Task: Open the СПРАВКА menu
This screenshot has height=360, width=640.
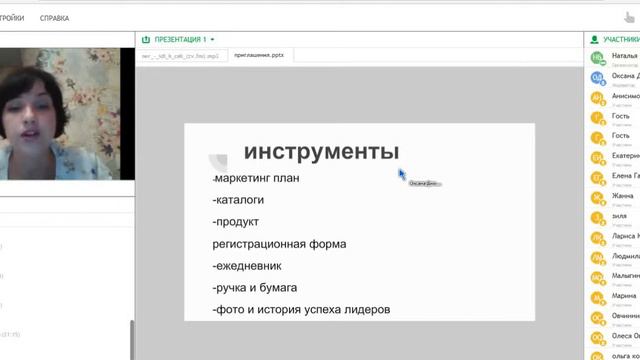Action: [x=54, y=18]
